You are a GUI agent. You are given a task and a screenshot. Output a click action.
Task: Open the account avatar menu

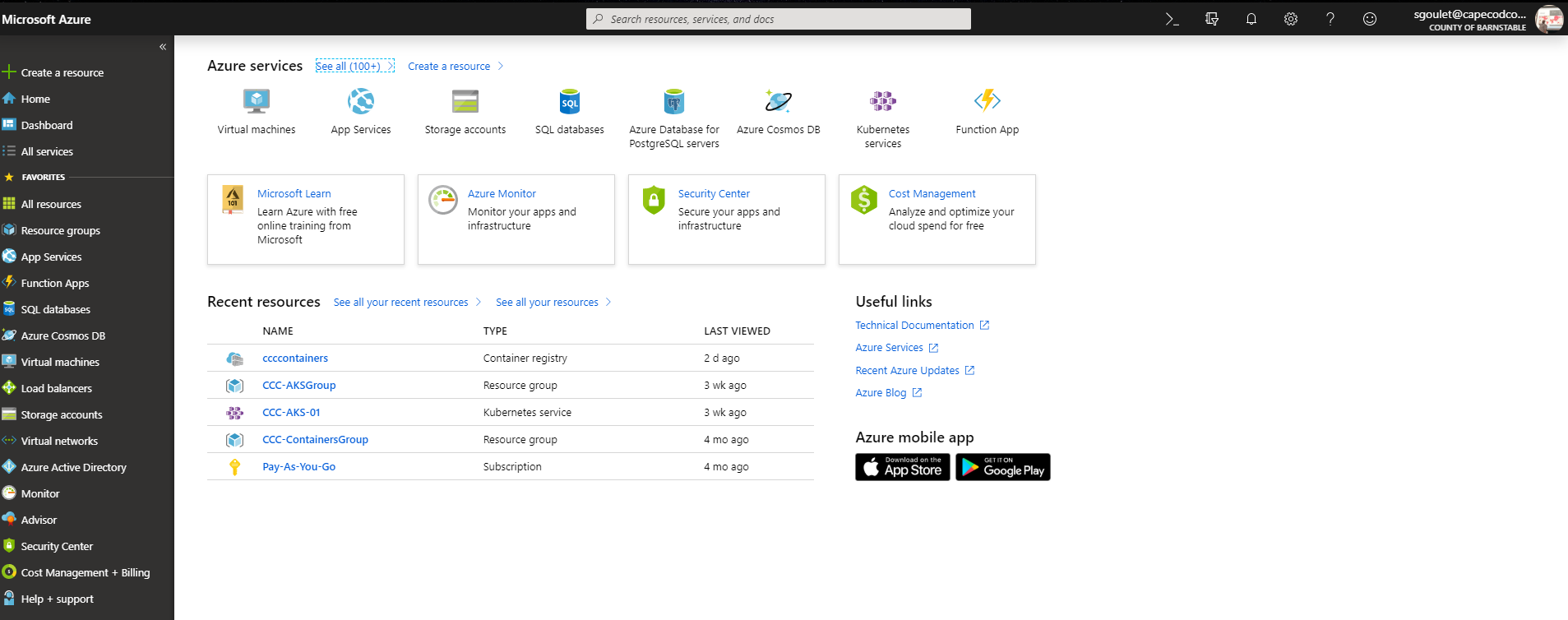pos(1549,19)
